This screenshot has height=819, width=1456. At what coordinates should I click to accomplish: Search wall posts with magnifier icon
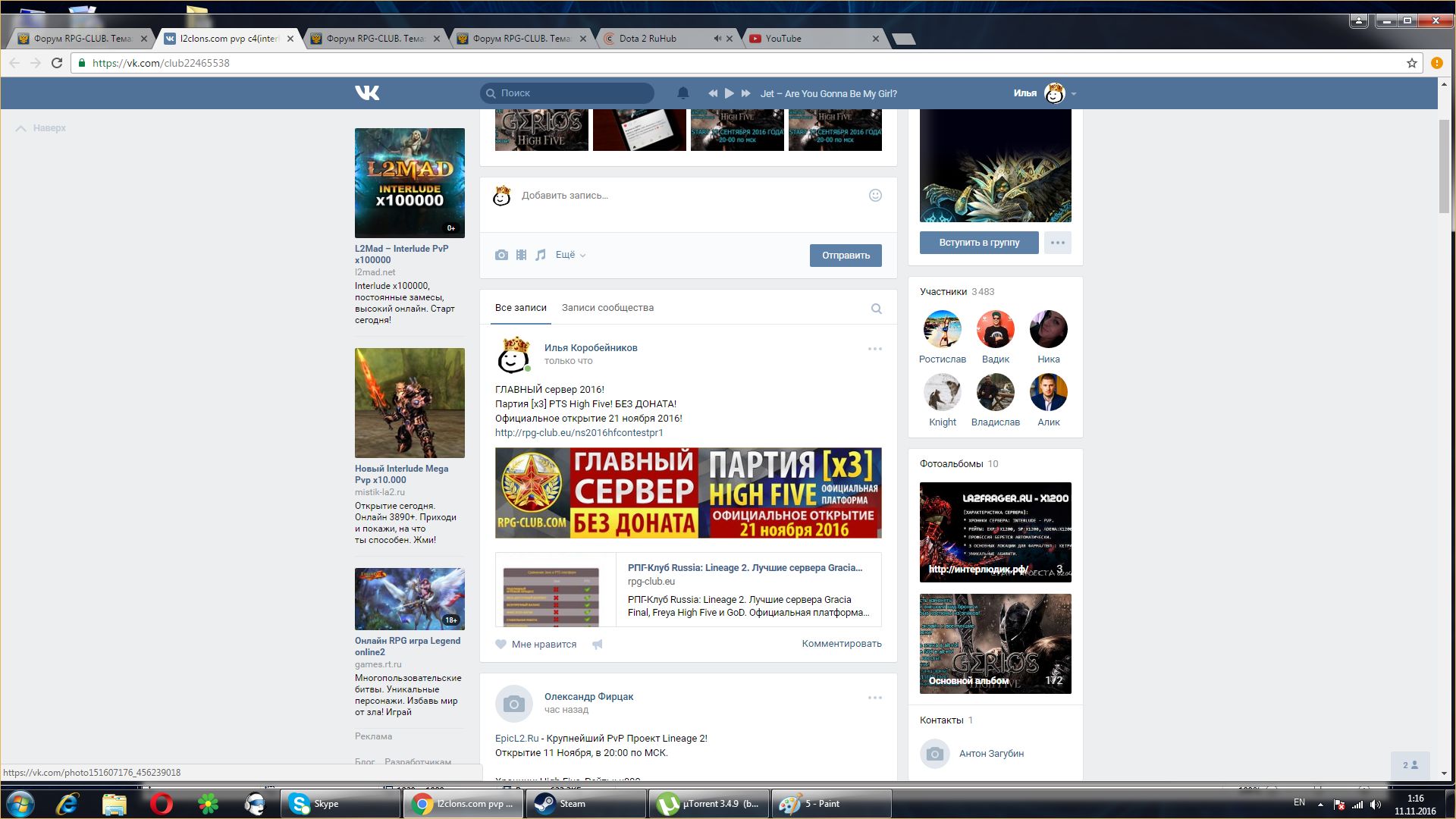(x=876, y=309)
